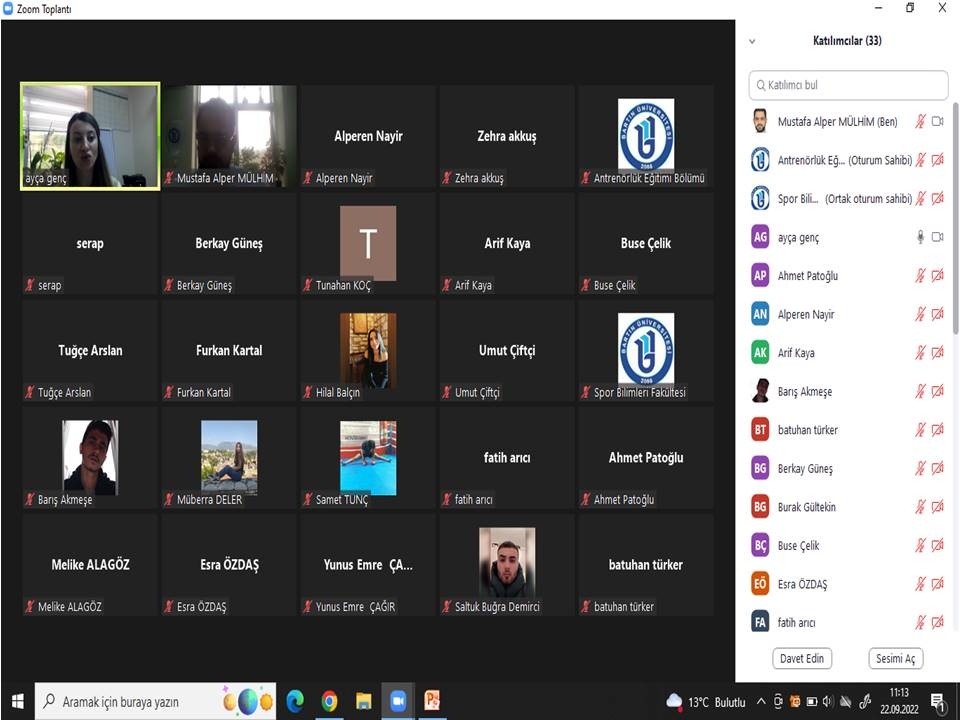The width and height of the screenshot is (960, 720).
Task: Collapse the Katılımcılar panel with the chevron
Action: pos(752,42)
